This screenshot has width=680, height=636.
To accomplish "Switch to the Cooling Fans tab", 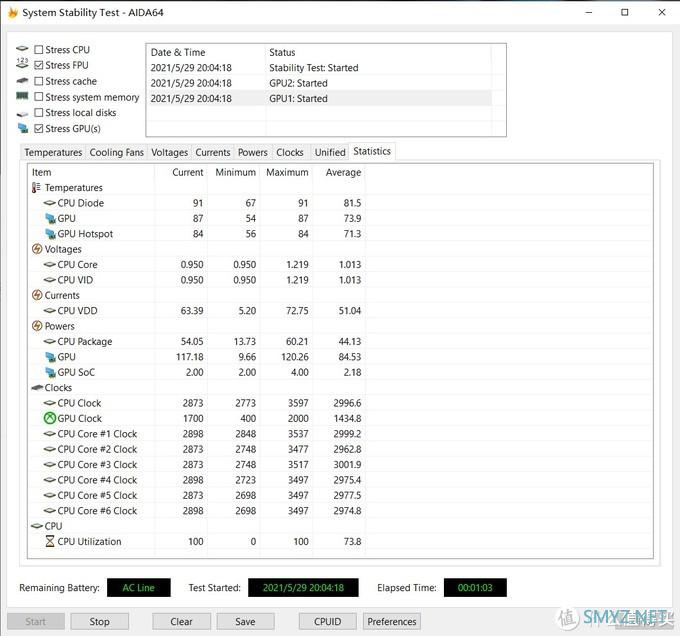I will click(x=116, y=153).
